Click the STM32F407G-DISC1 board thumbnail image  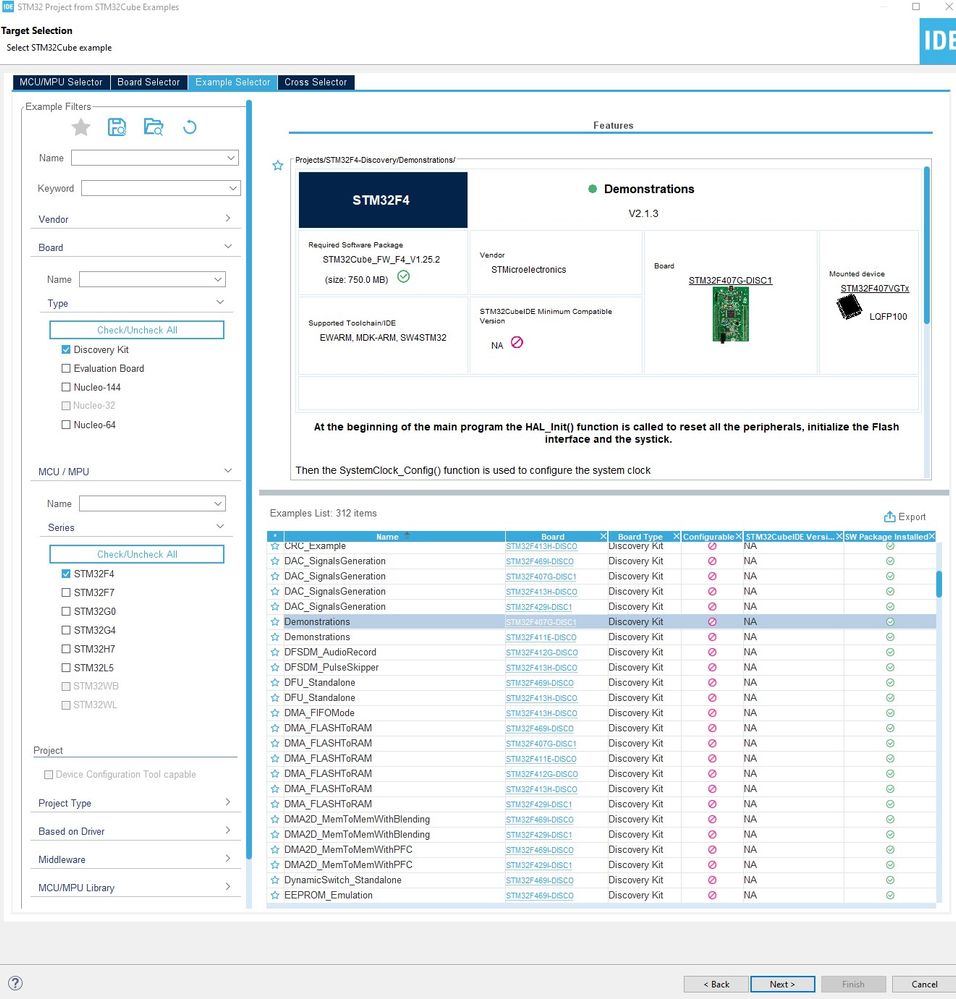tap(731, 314)
